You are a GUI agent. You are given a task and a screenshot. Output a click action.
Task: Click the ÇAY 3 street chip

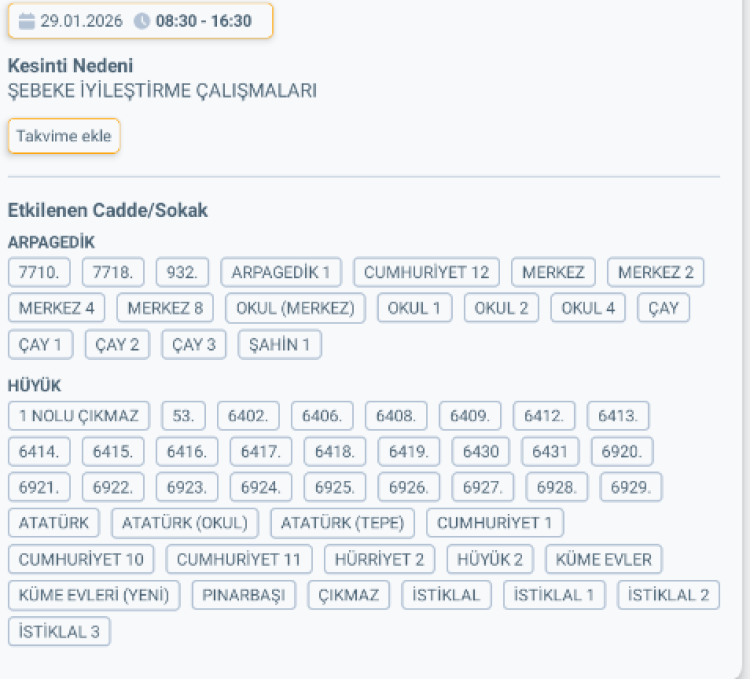(194, 345)
